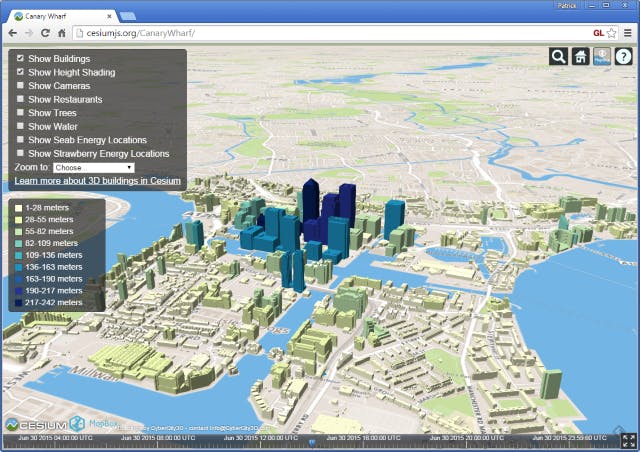Reload the Canary Wharf page
640x452 pixels.
point(45,33)
